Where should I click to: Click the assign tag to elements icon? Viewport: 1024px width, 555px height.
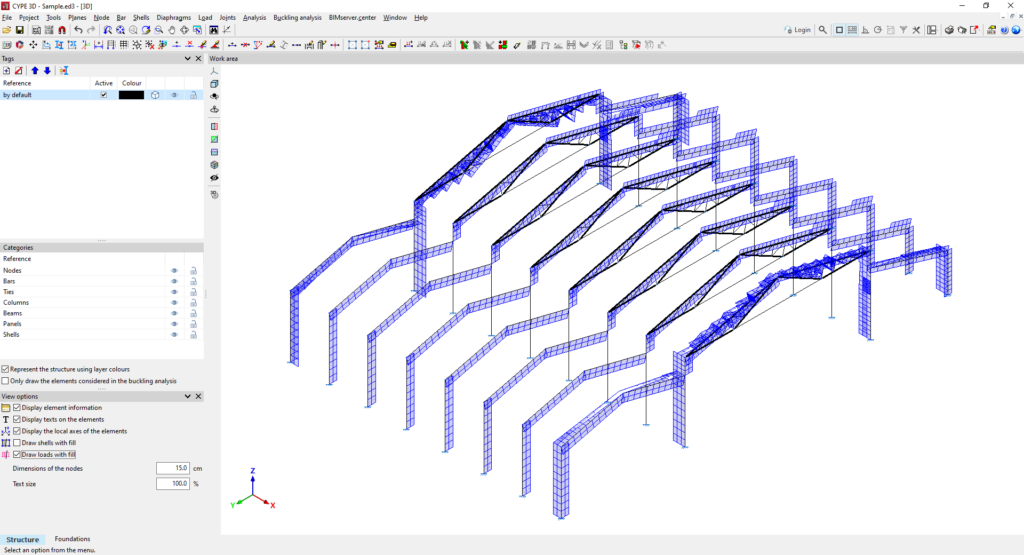point(63,71)
